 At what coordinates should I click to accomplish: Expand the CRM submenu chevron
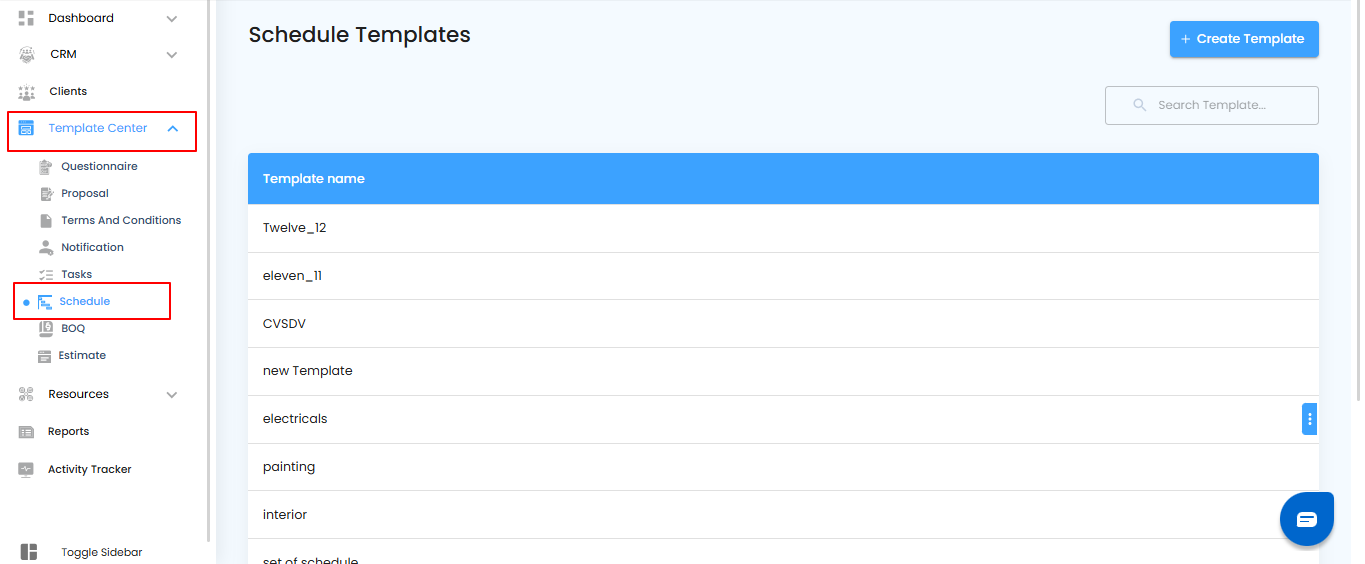[x=172, y=55]
